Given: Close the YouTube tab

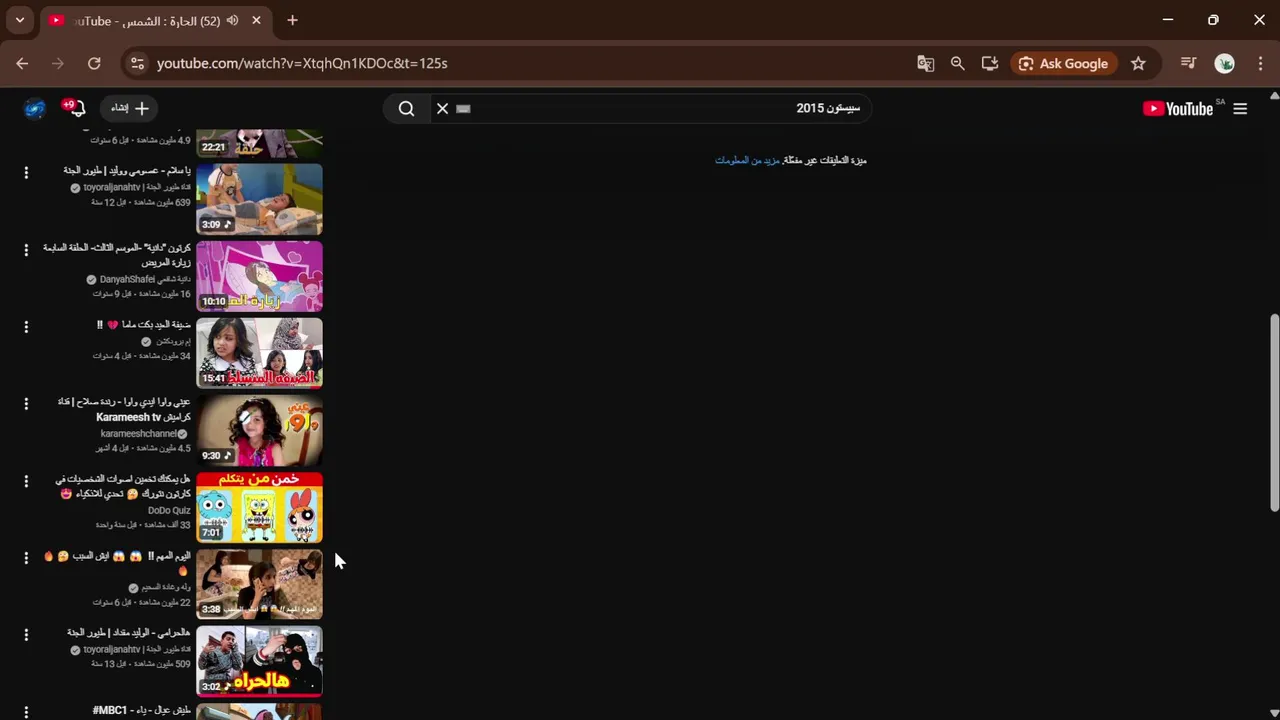Looking at the screenshot, I should coord(257,20).
